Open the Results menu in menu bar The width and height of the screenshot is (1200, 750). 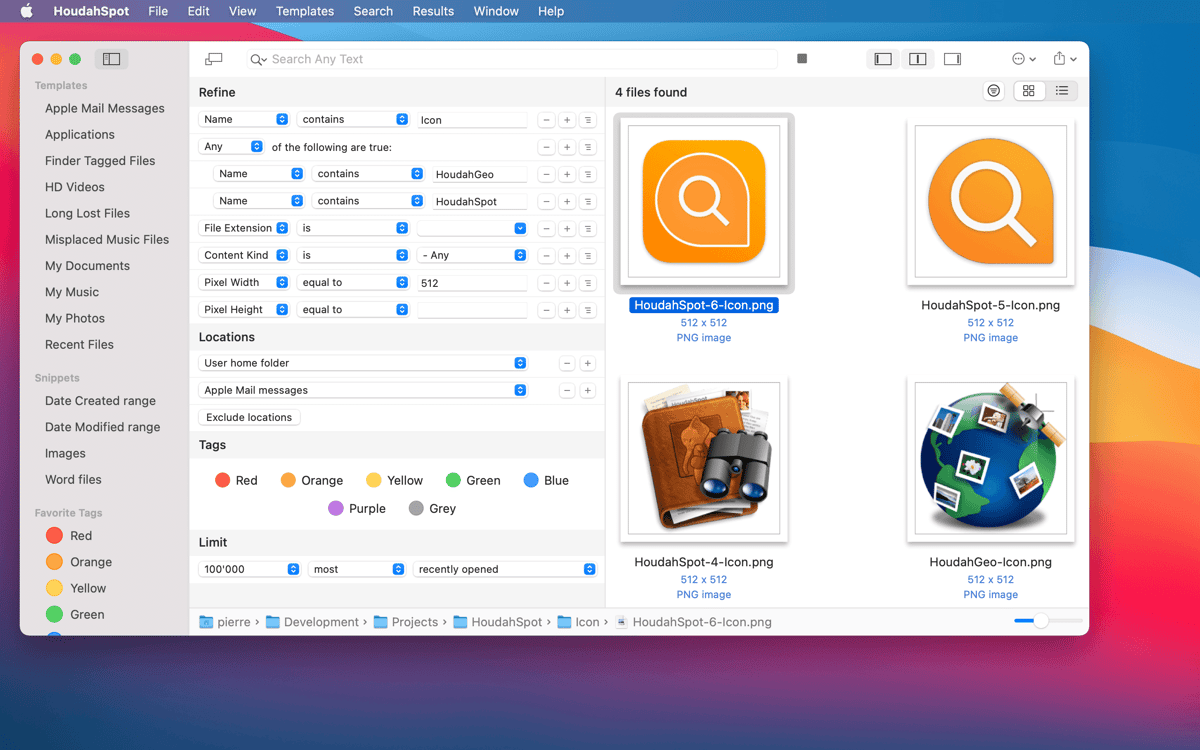433,11
